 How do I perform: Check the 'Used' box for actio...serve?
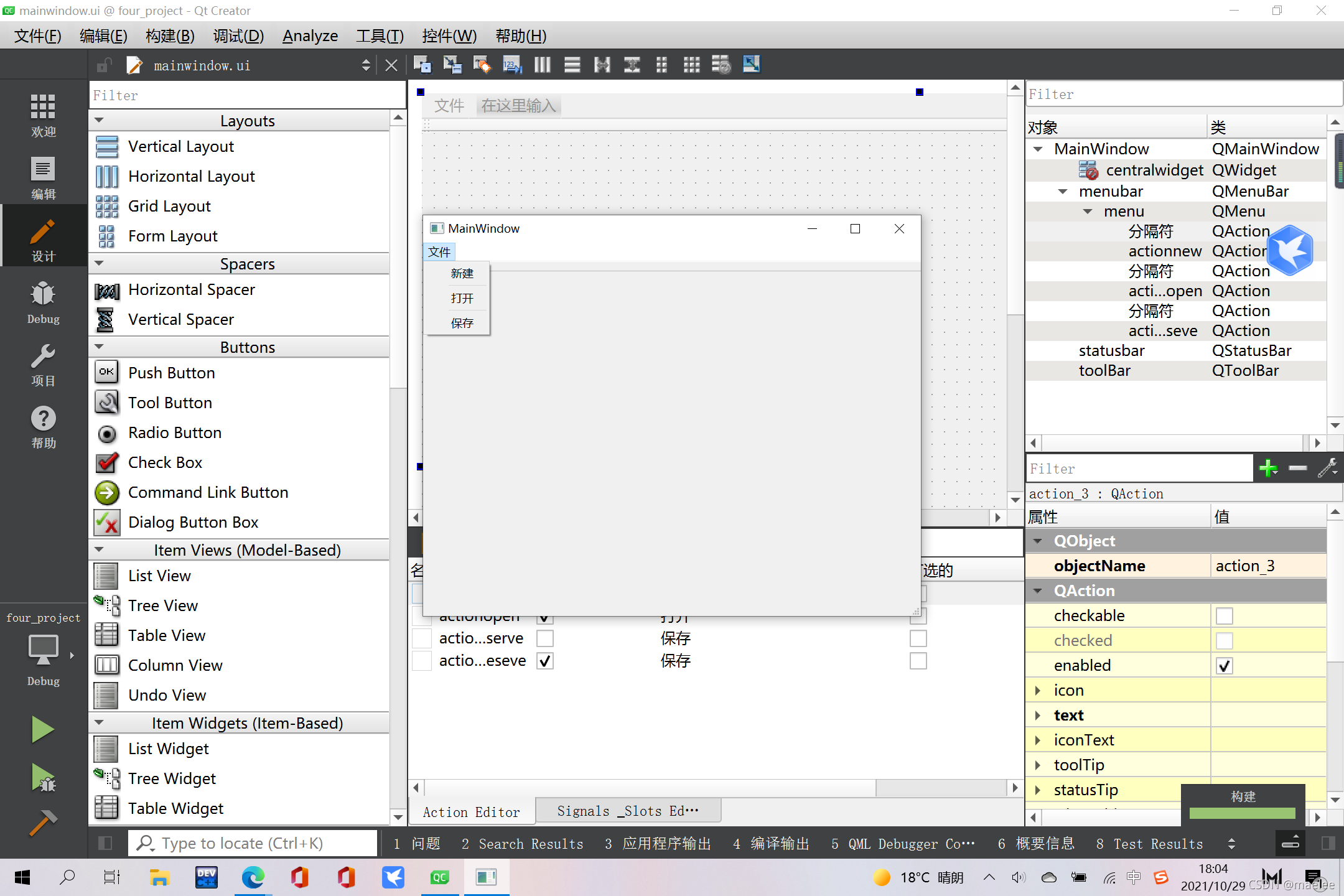545,638
